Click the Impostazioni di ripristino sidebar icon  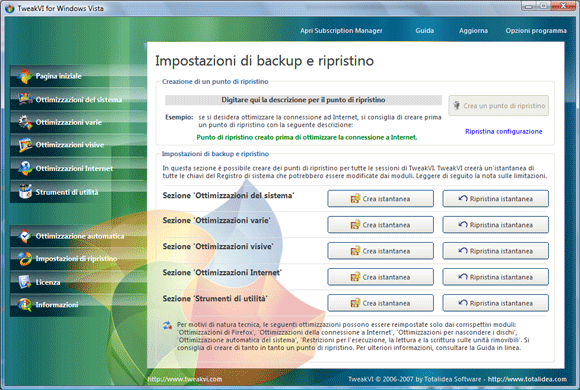[25, 259]
